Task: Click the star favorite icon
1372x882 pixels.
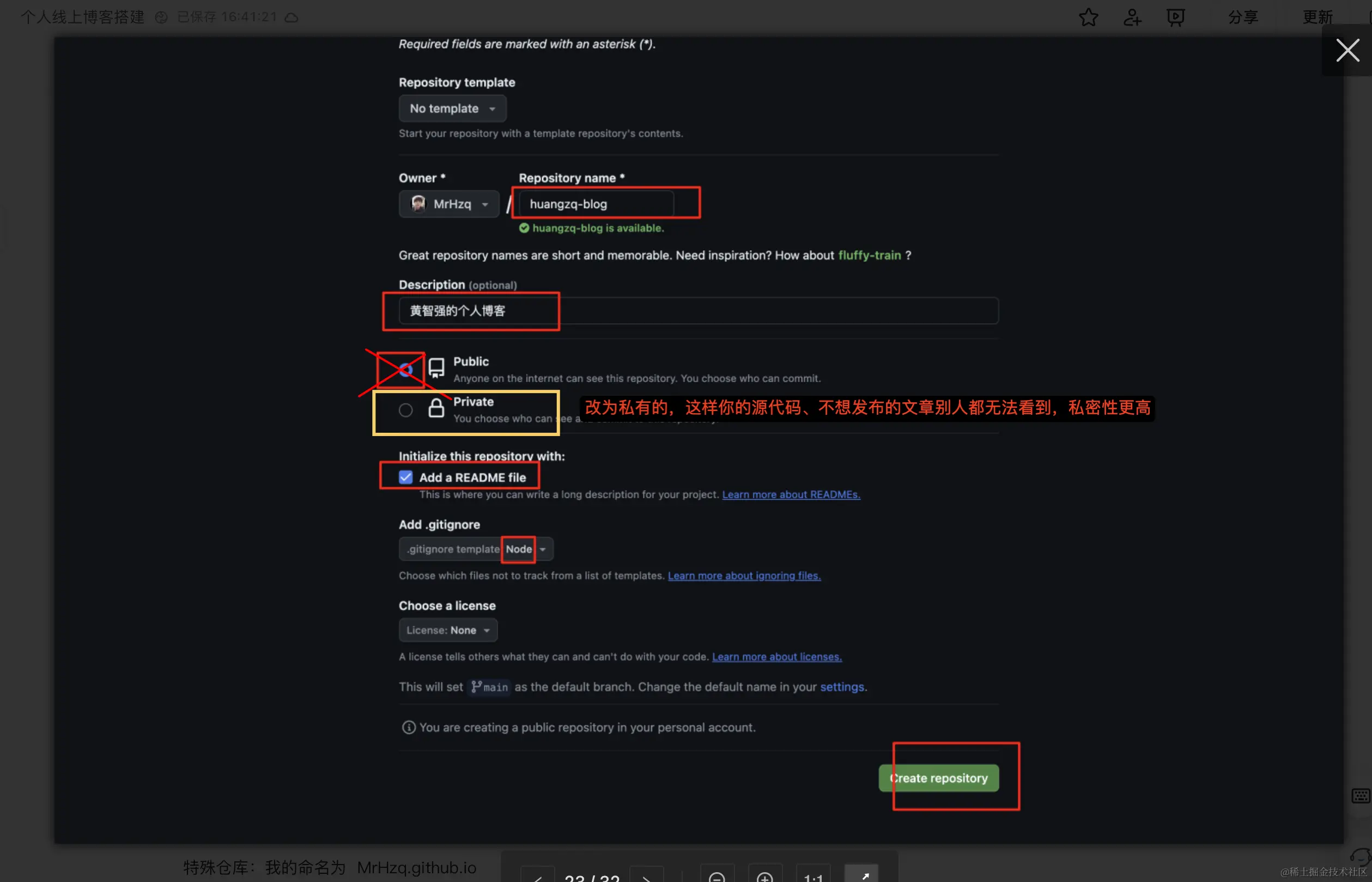Action: [1088, 17]
